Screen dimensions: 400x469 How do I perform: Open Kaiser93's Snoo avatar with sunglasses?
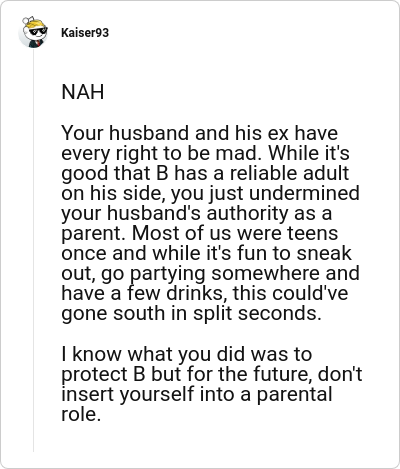pos(33,32)
